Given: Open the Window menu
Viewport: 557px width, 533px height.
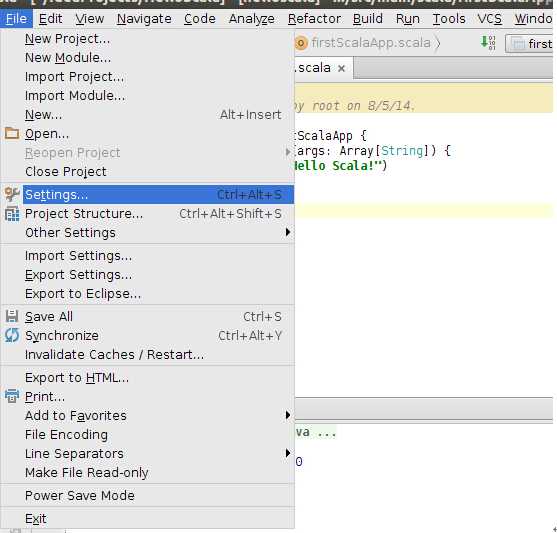Looking at the screenshot, I should click(534, 18).
